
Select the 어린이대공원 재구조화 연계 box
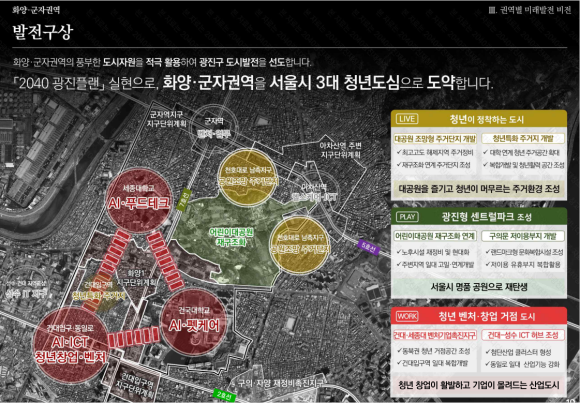click(x=435, y=236)
